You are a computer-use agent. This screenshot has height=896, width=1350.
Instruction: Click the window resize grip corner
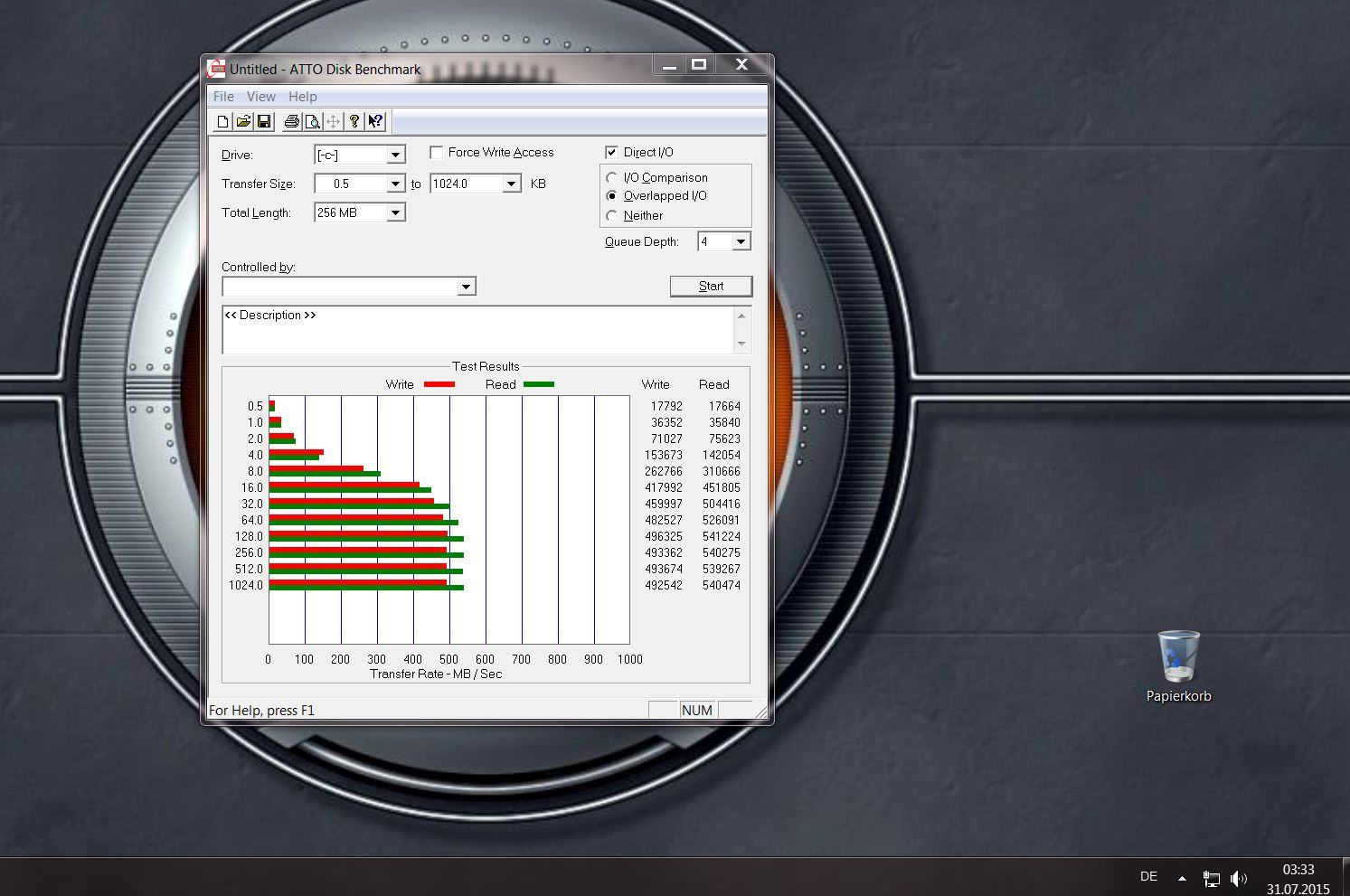click(x=760, y=712)
